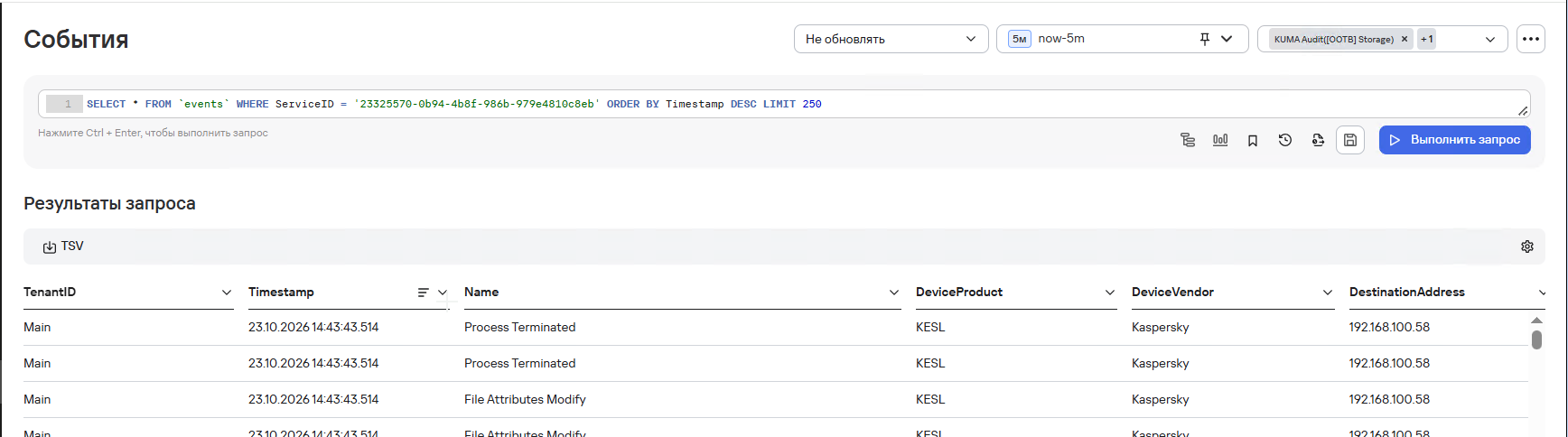Expand the storage selector dropdown arrow
This screenshot has height=437, width=1568.
tap(1490, 39)
